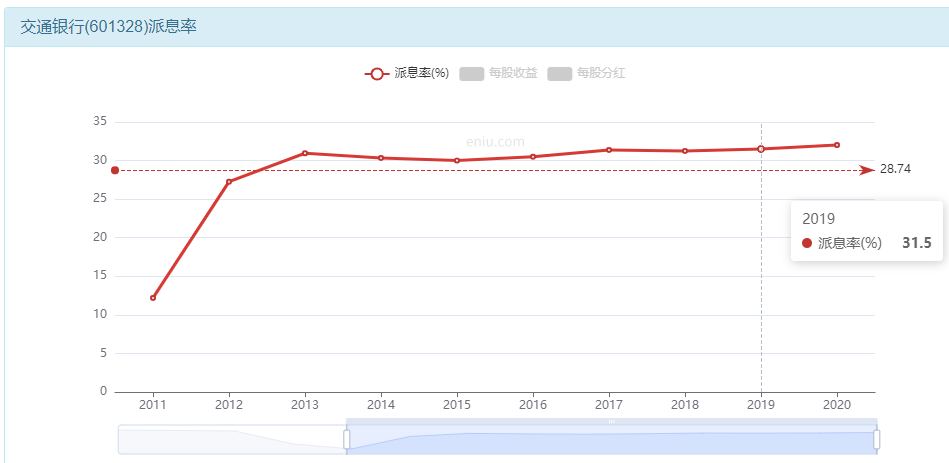The image size is (949, 463).
Task: Click the 2019 x-axis label
Action: (761, 405)
